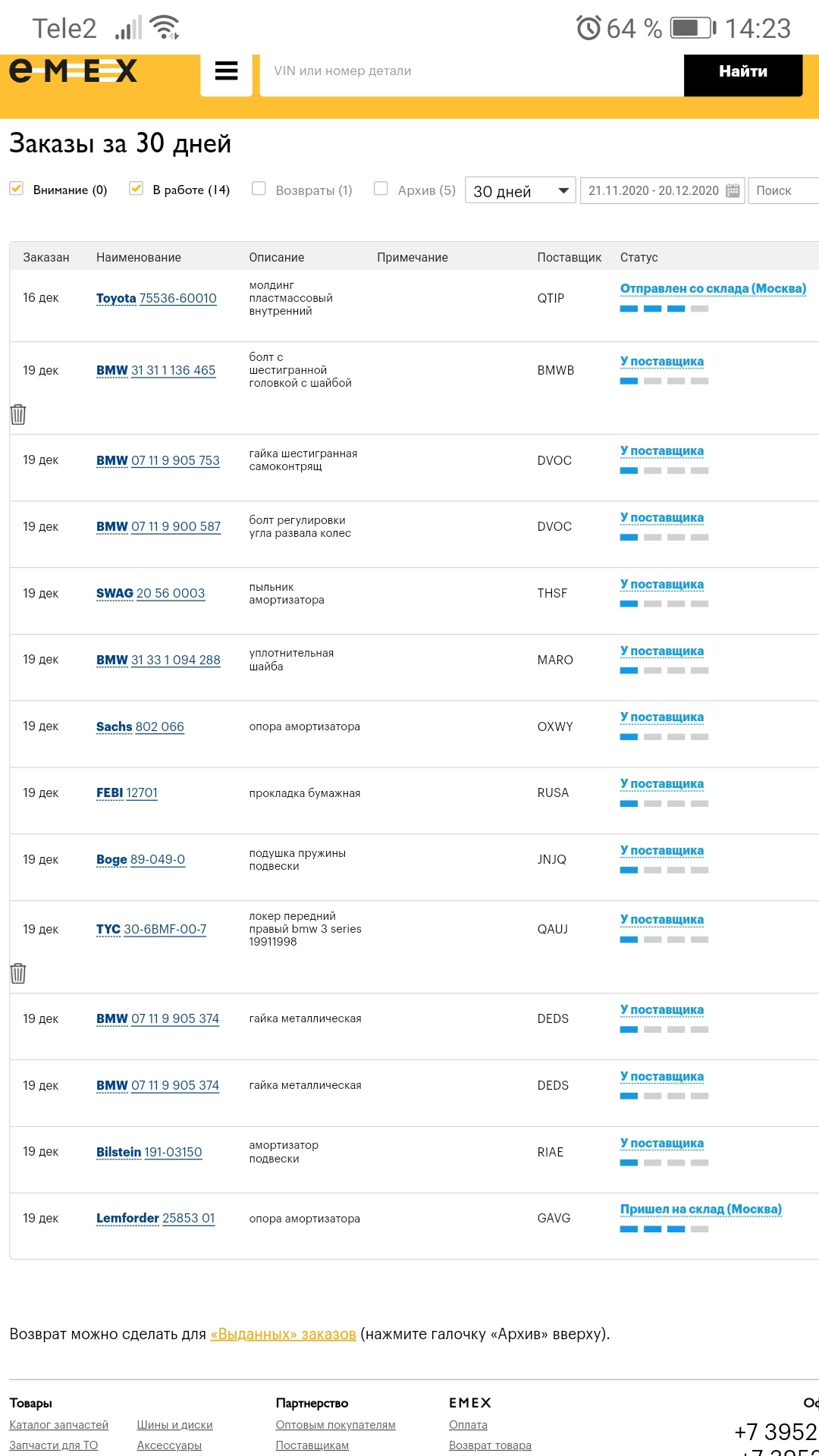The width and height of the screenshot is (819, 1456).
Task: Enable the Архив (5) checkbox
Action: [x=381, y=189]
